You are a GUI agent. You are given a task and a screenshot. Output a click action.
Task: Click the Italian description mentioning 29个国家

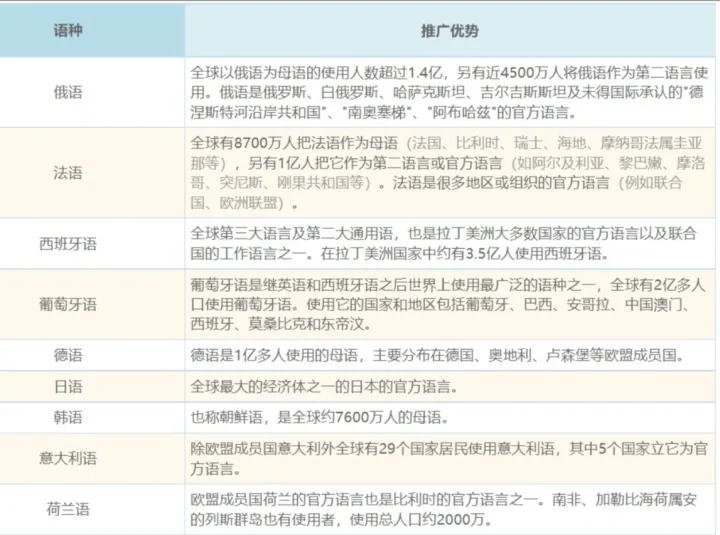coord(449,458)
